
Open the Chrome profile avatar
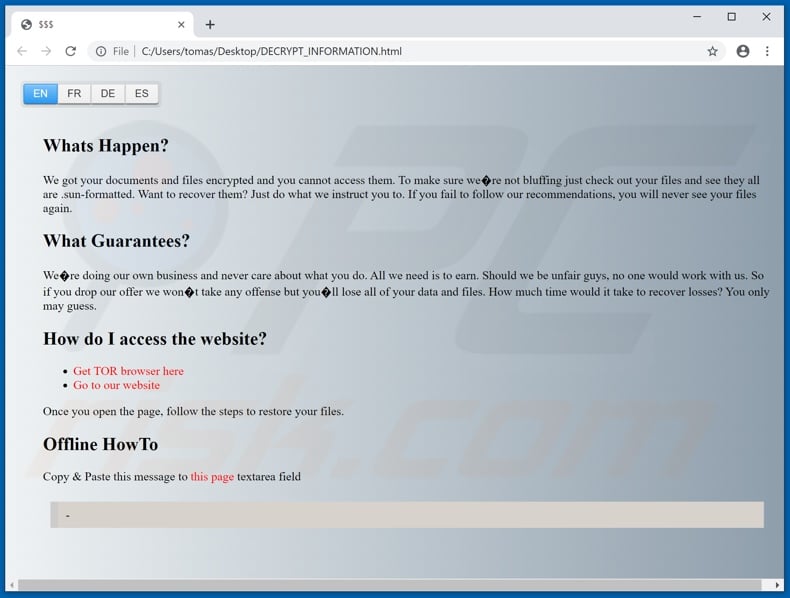click(743, 51)
